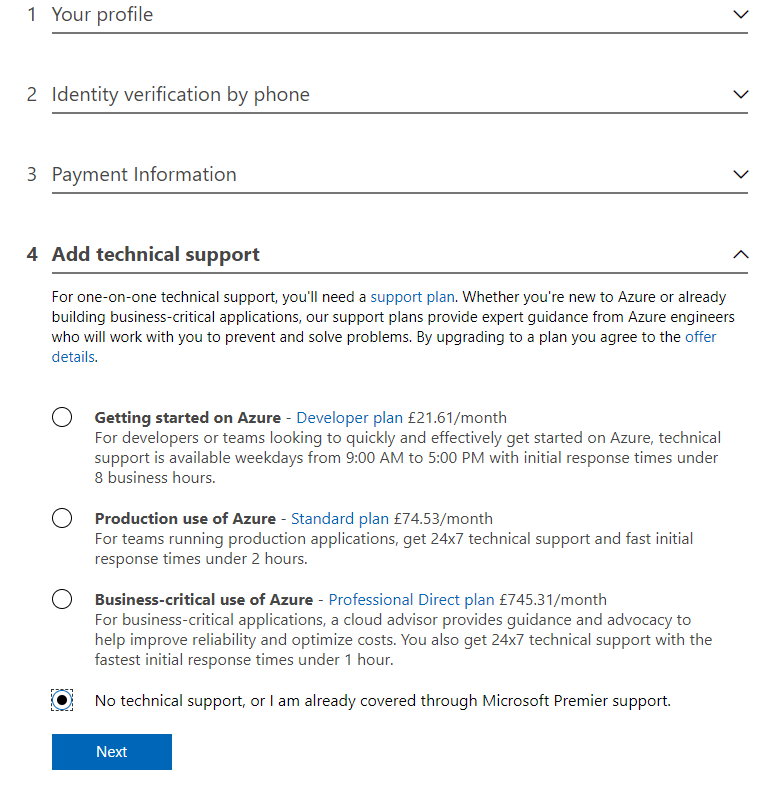Expand Identity verification by phone chevron
The image size is (783, 792).
[x=740, y=95]
